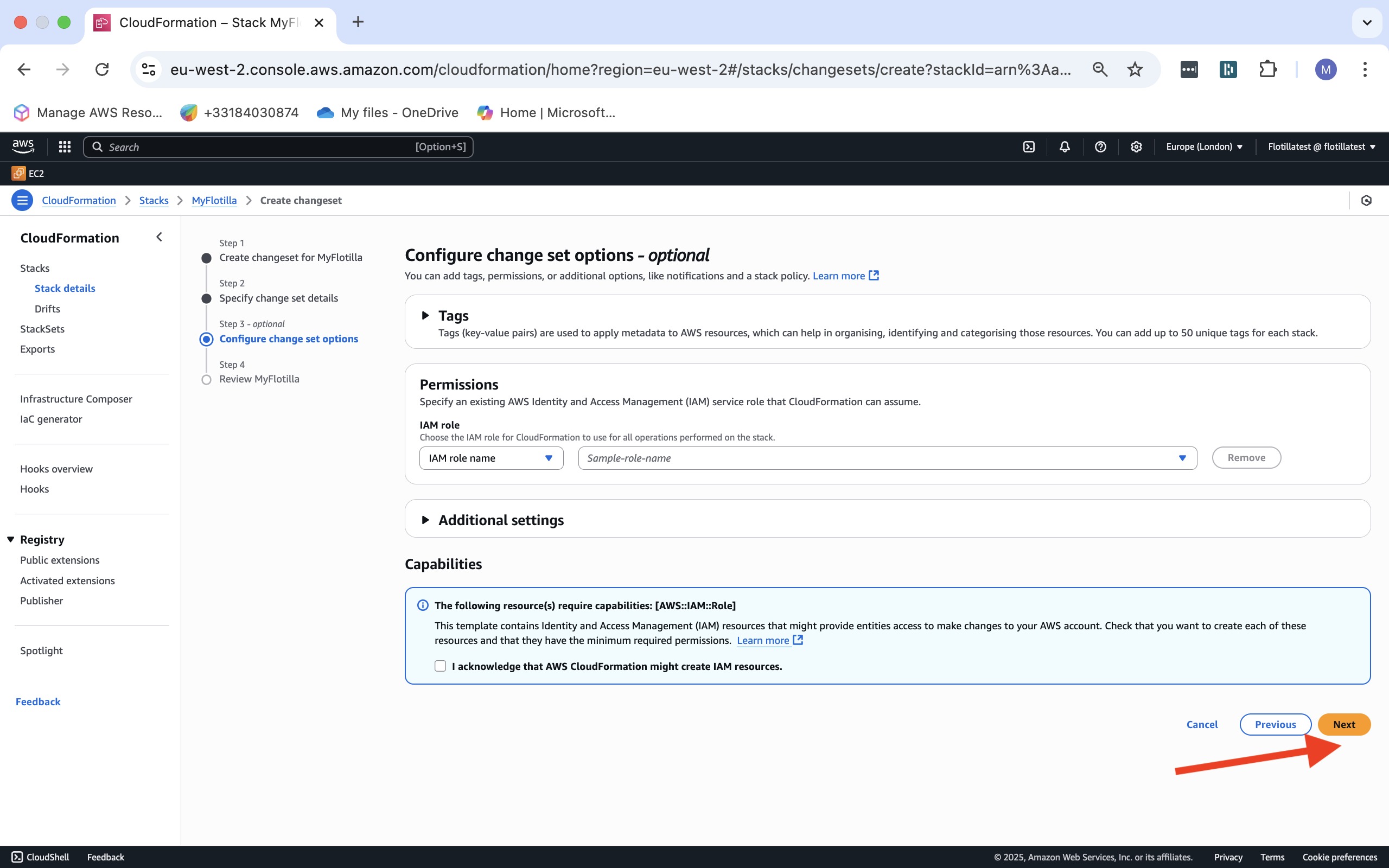Go to StackSets in sidebar

[x=42, y=329]
